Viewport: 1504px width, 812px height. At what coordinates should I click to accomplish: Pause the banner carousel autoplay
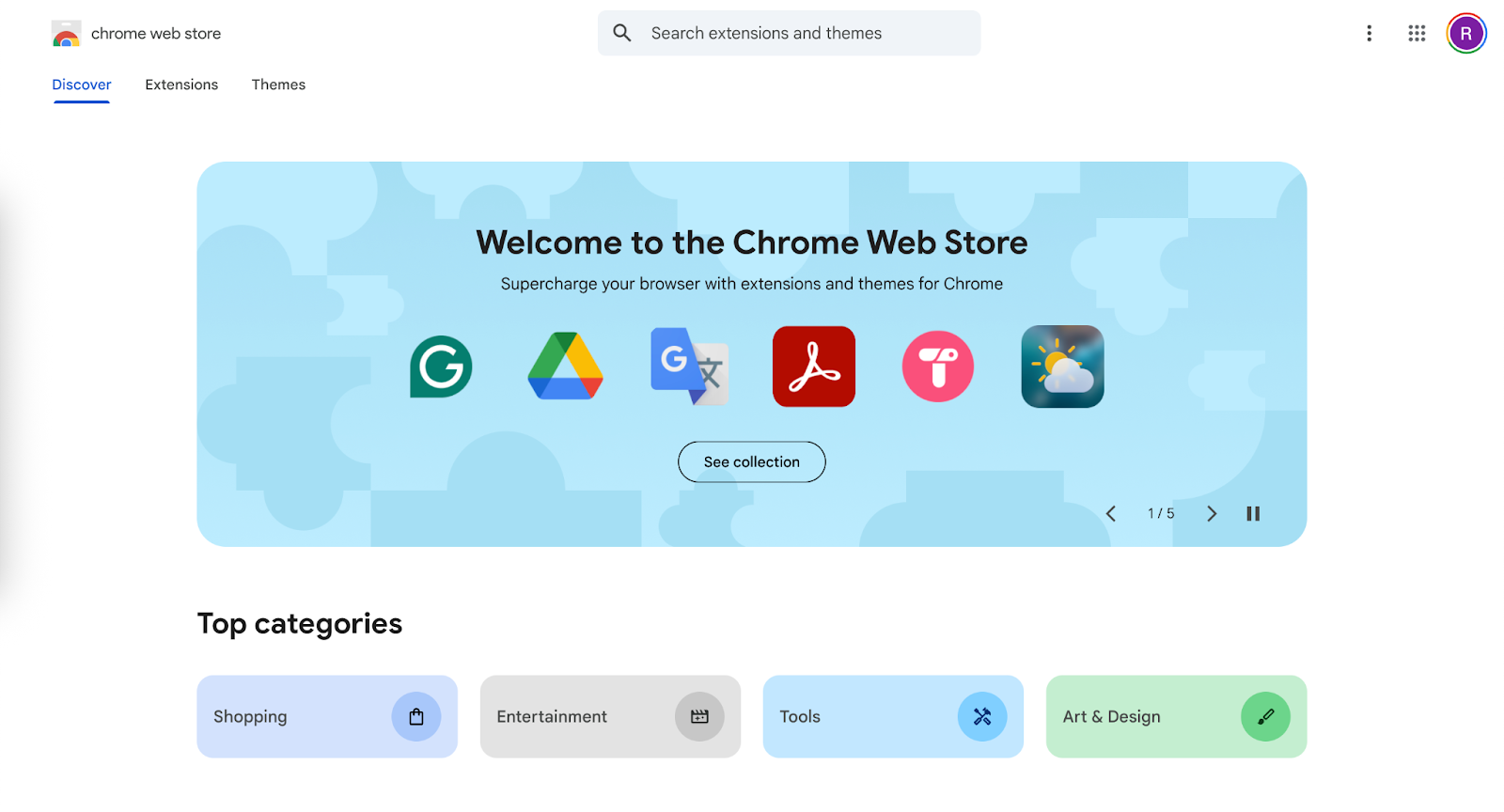pyautogui.click(x=1253, y=513)
